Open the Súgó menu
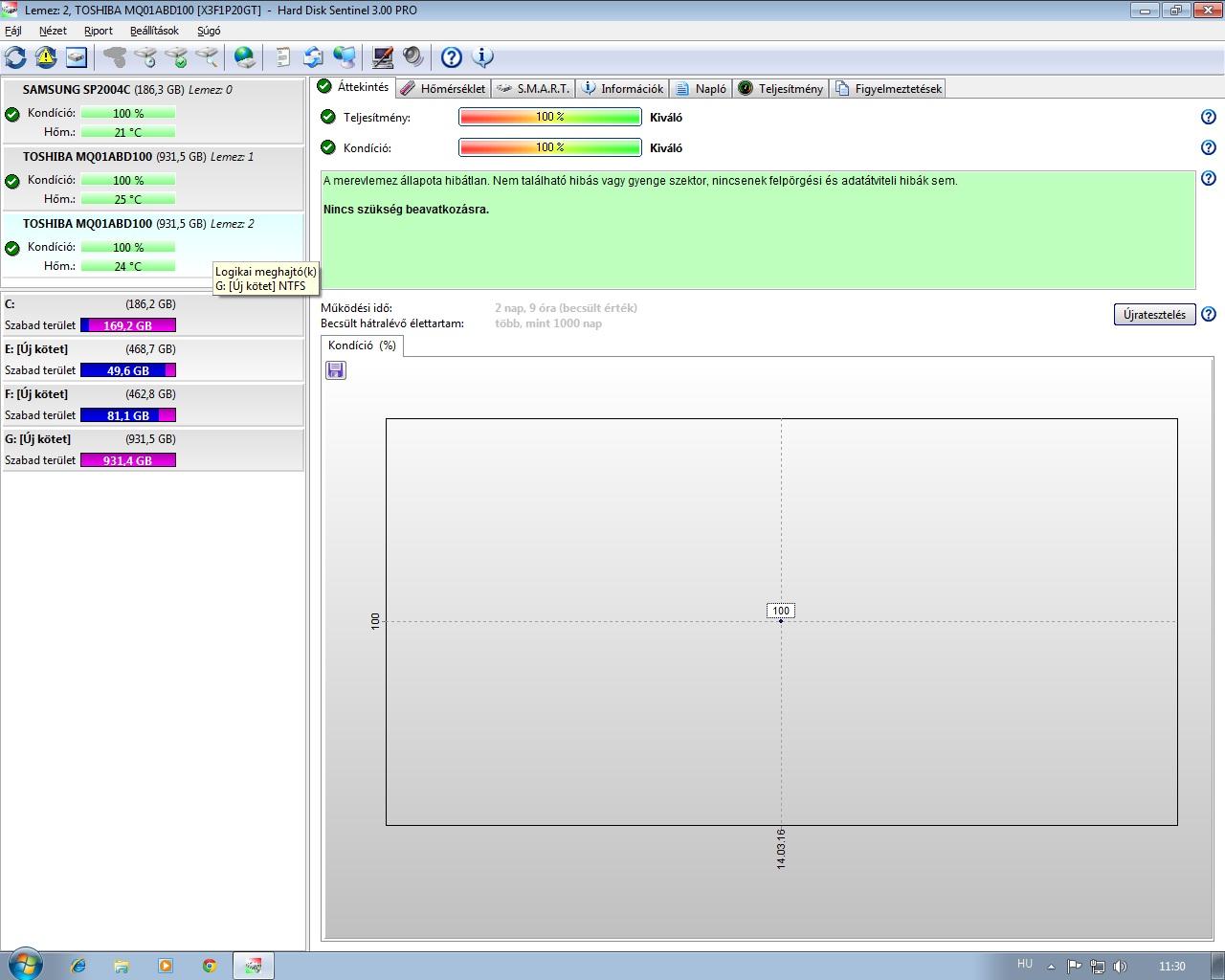 [209, 31]
